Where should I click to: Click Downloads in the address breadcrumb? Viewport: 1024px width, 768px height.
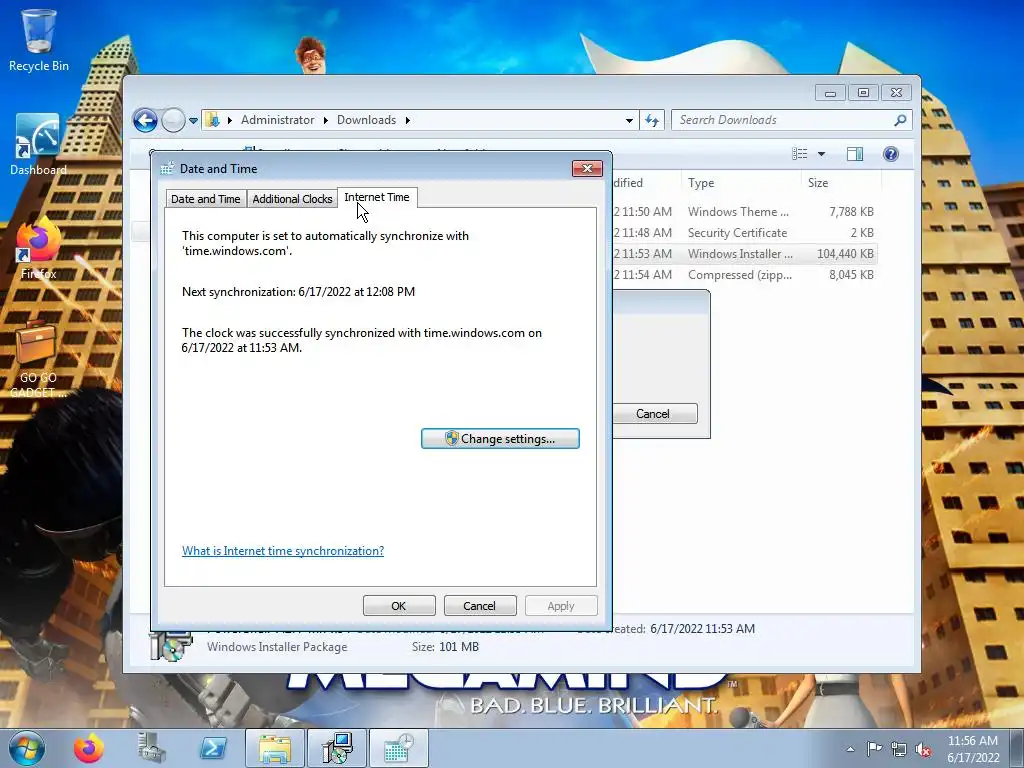pyautogui.click(x=366, y=120)
